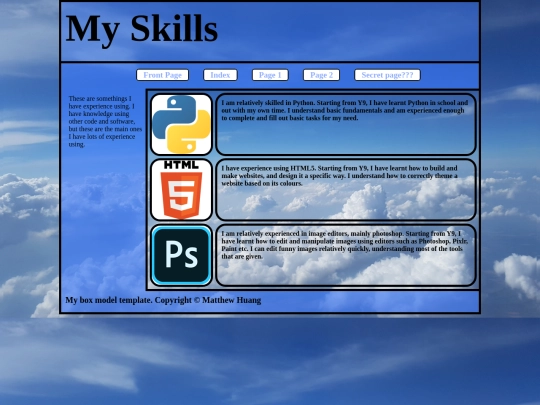Click the Python skill description box
This screenshot has width=540, height=405.
tap(346, 124)
